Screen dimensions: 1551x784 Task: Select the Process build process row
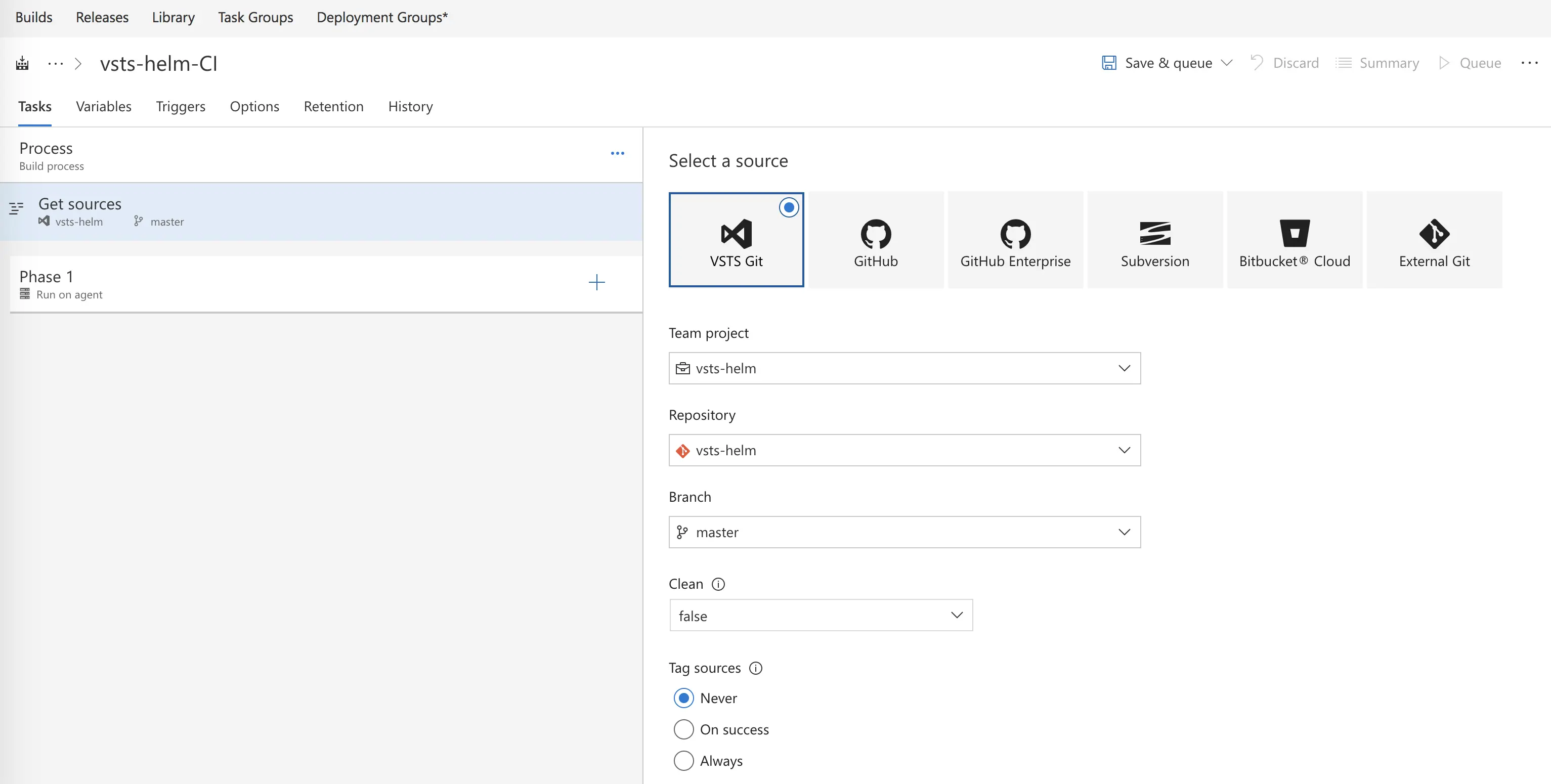tap(322, 155)
